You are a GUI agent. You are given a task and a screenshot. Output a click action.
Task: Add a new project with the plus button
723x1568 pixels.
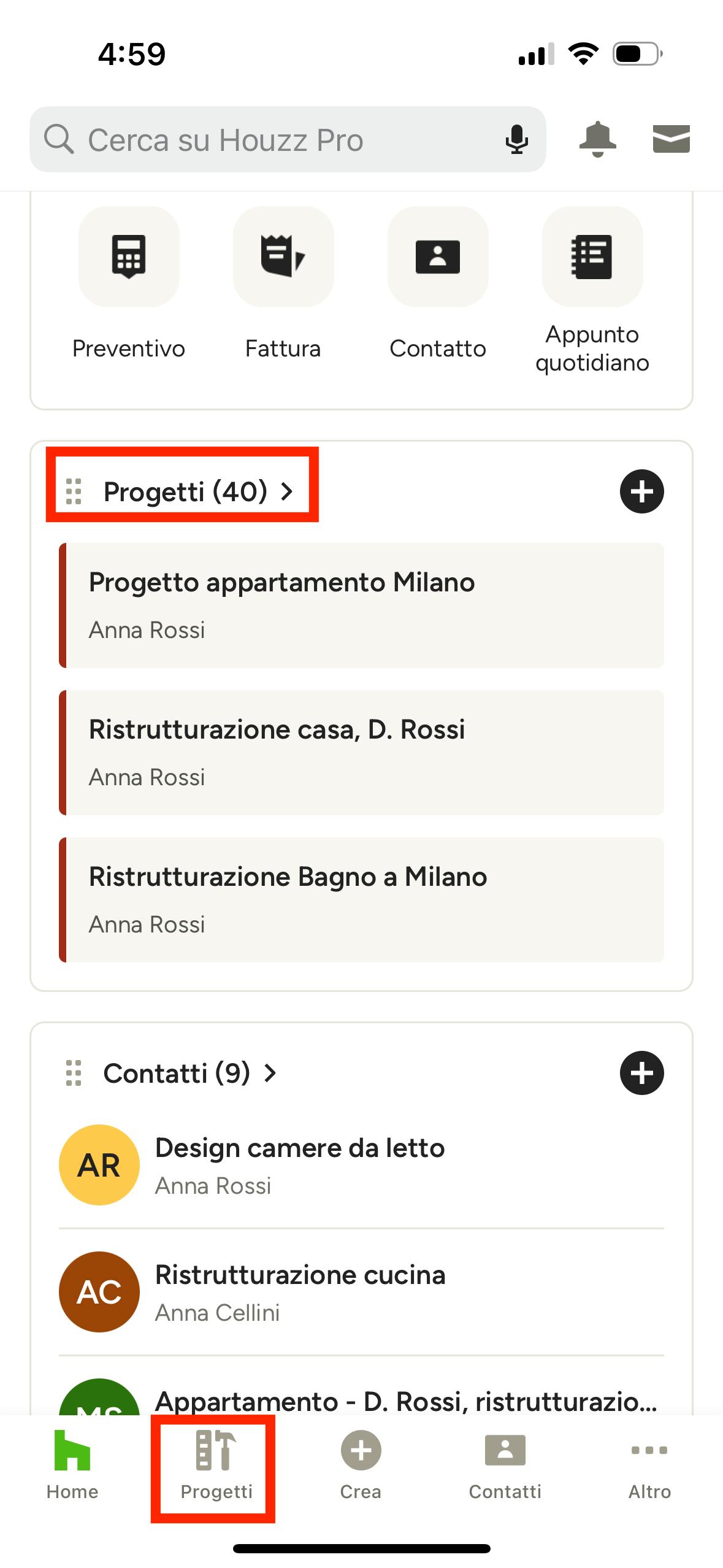[642, 491]
